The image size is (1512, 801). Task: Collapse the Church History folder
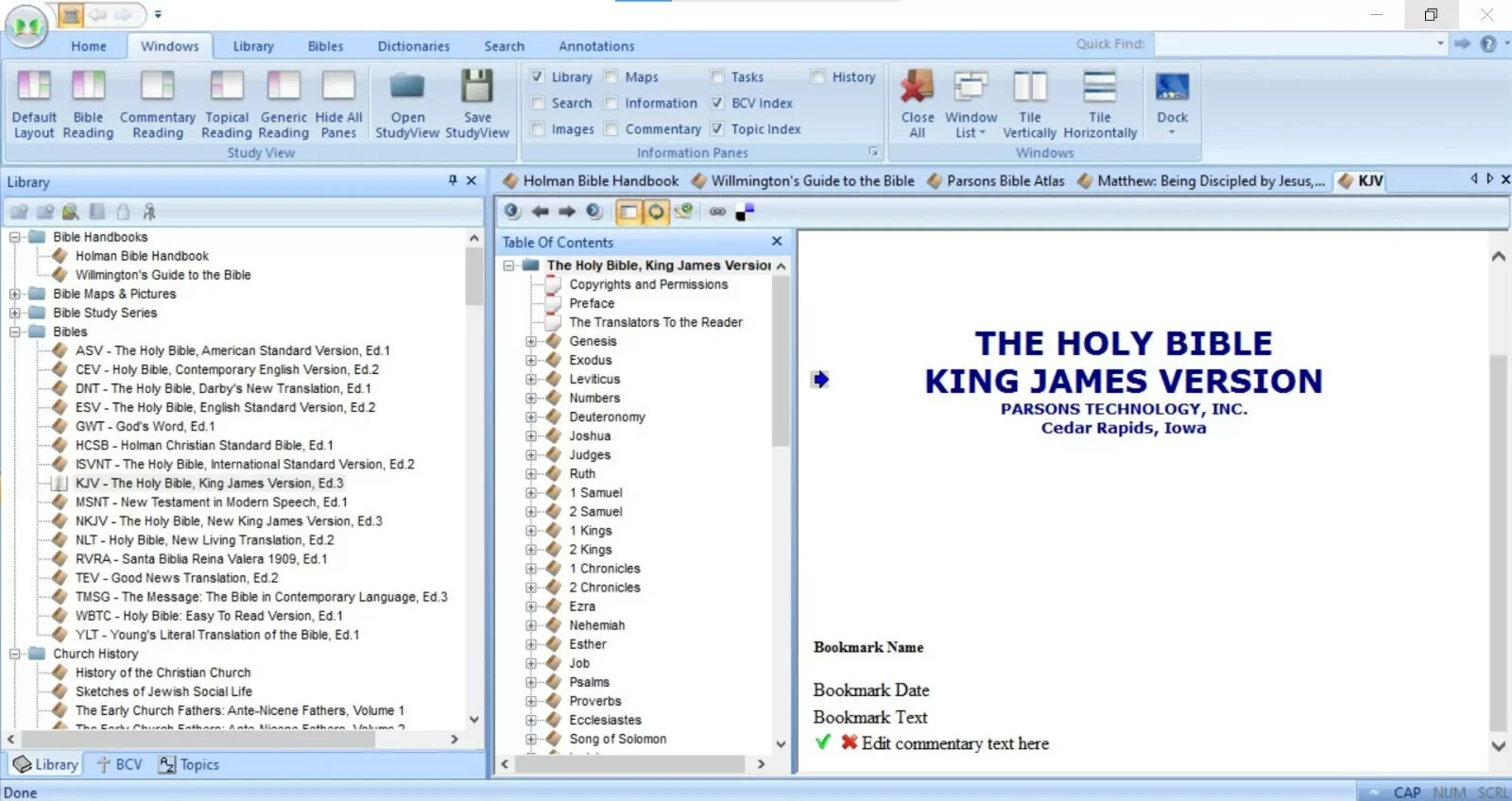click(15, 654)
